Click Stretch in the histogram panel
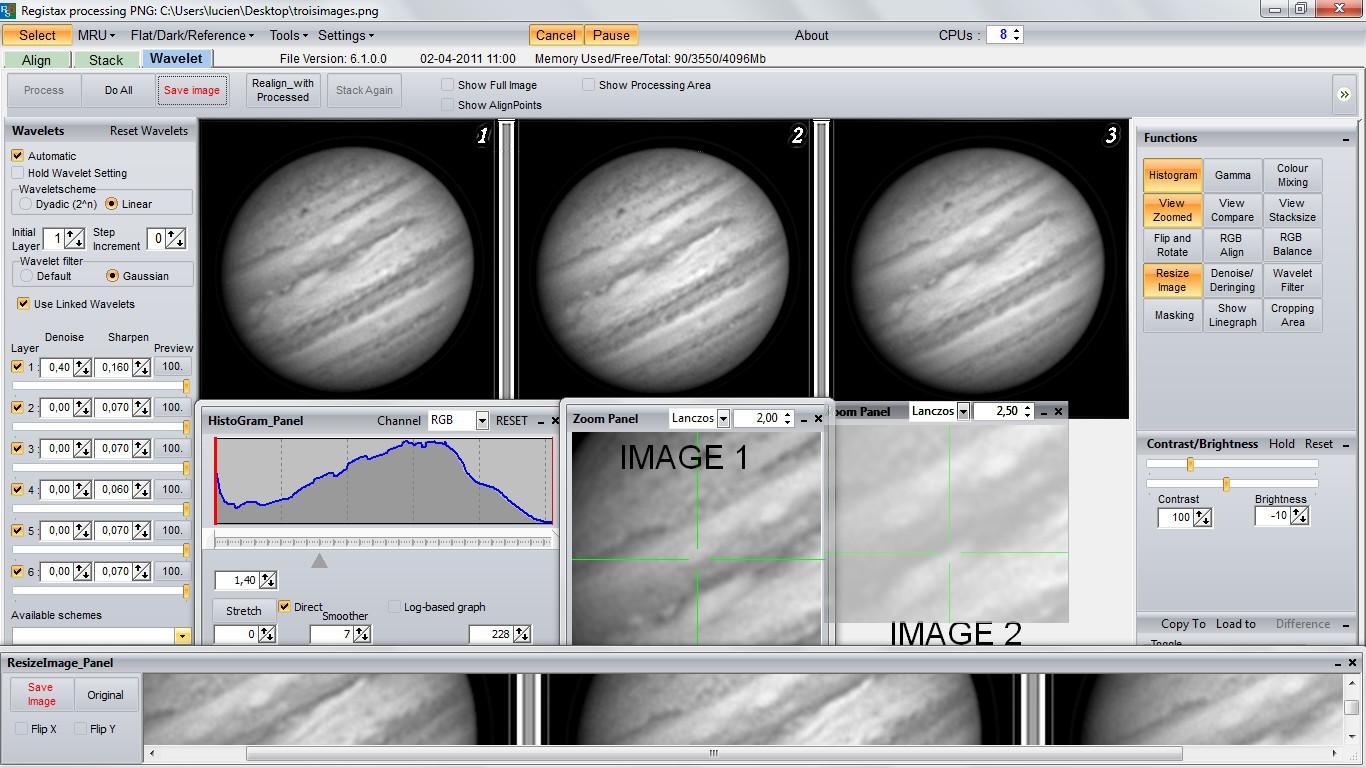 point(243,610)
